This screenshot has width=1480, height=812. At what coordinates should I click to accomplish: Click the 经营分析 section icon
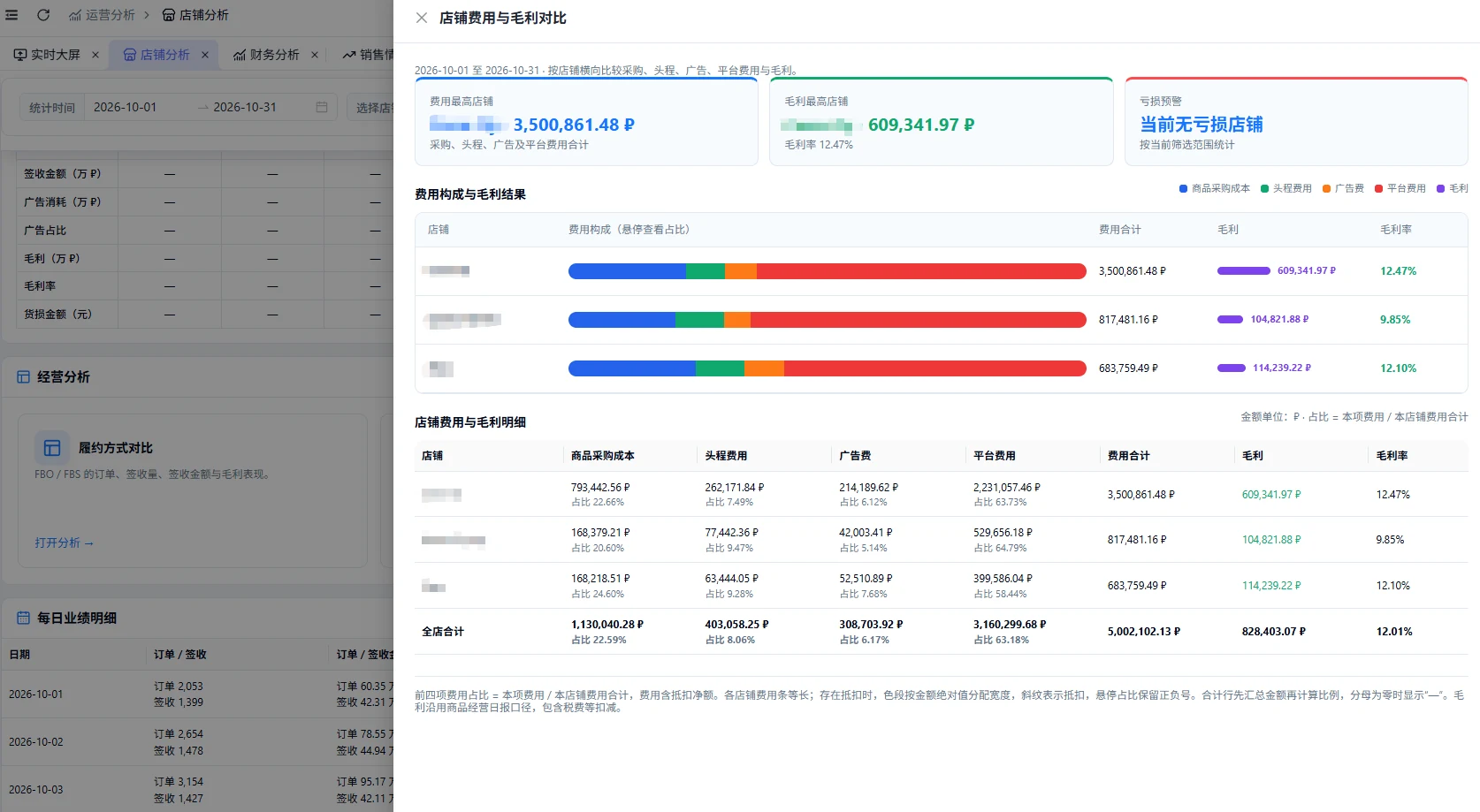pos(23,377)
